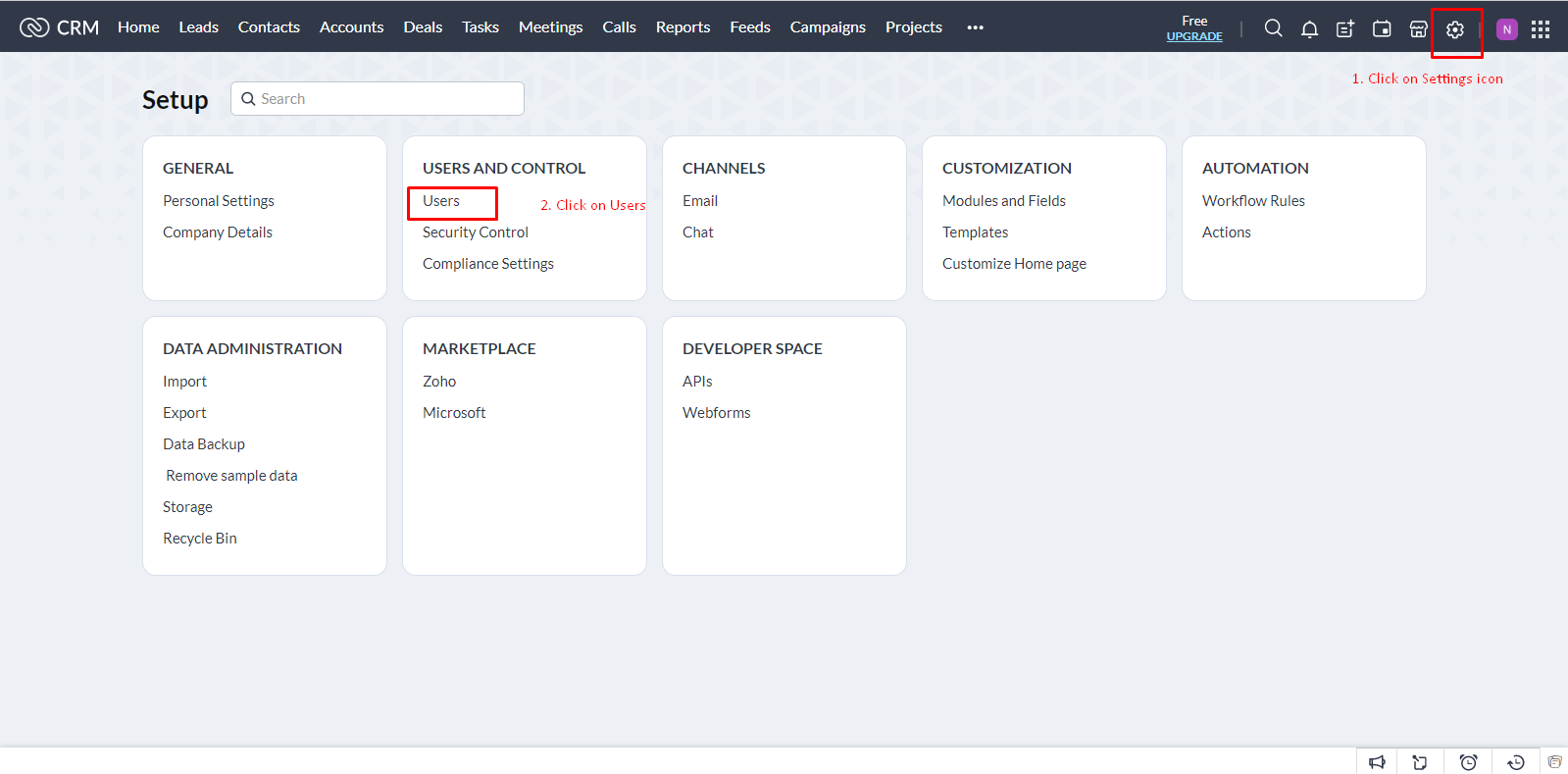
Task: Click the announcements megaphone icon
Action: pyautogui.click(x=1377, y=762)
